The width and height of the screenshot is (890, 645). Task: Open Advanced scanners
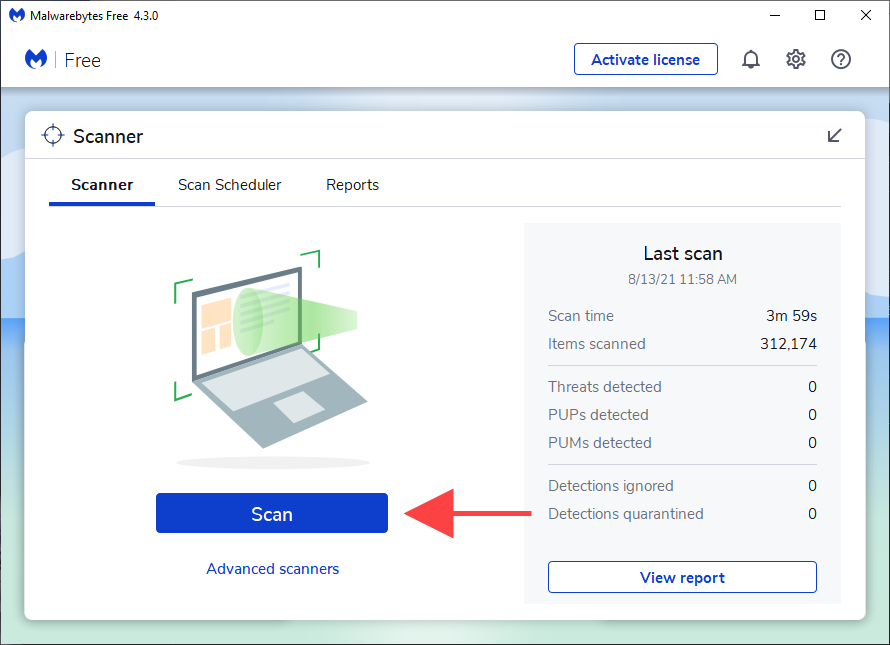click(272, 568)
